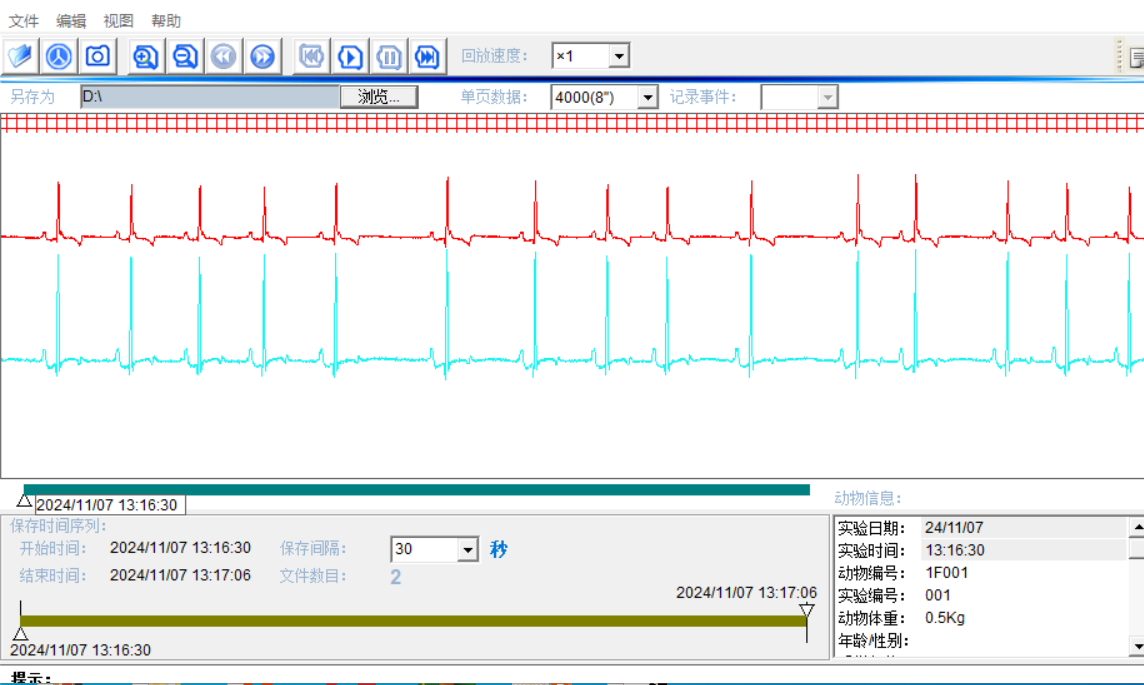Open the 回放速度 playback speed dropdown
Viewport: 1144px width, 685px height.
pyautogui.click(x=619, y=56)
